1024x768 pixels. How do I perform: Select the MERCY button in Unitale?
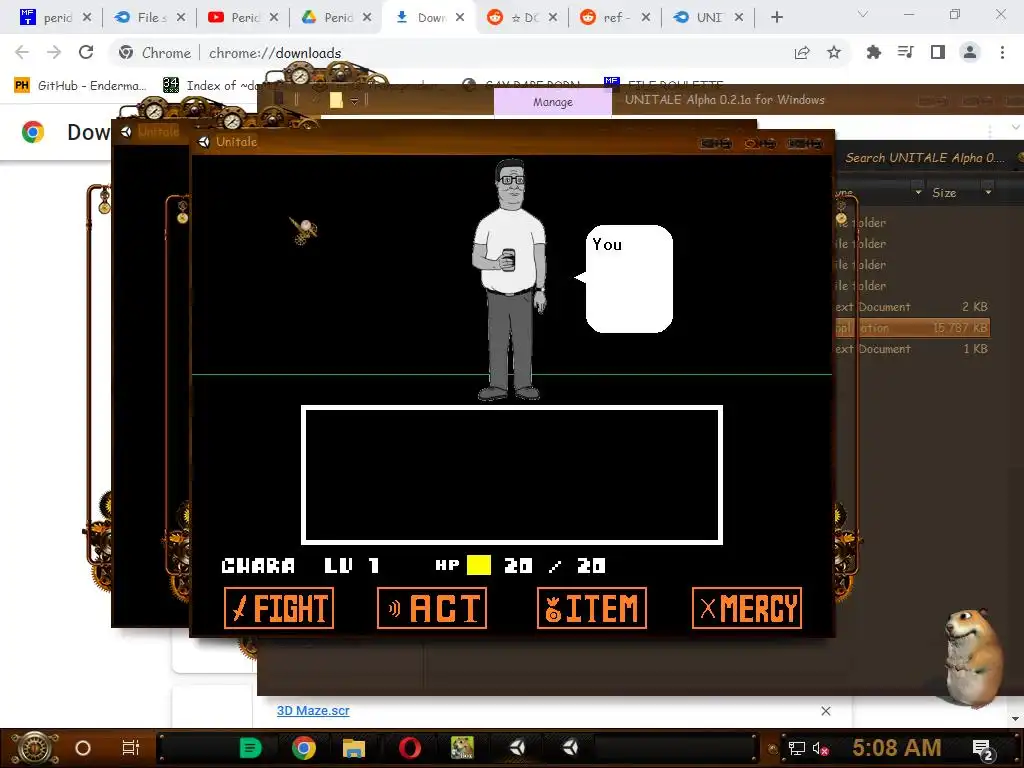pos(746,608)
